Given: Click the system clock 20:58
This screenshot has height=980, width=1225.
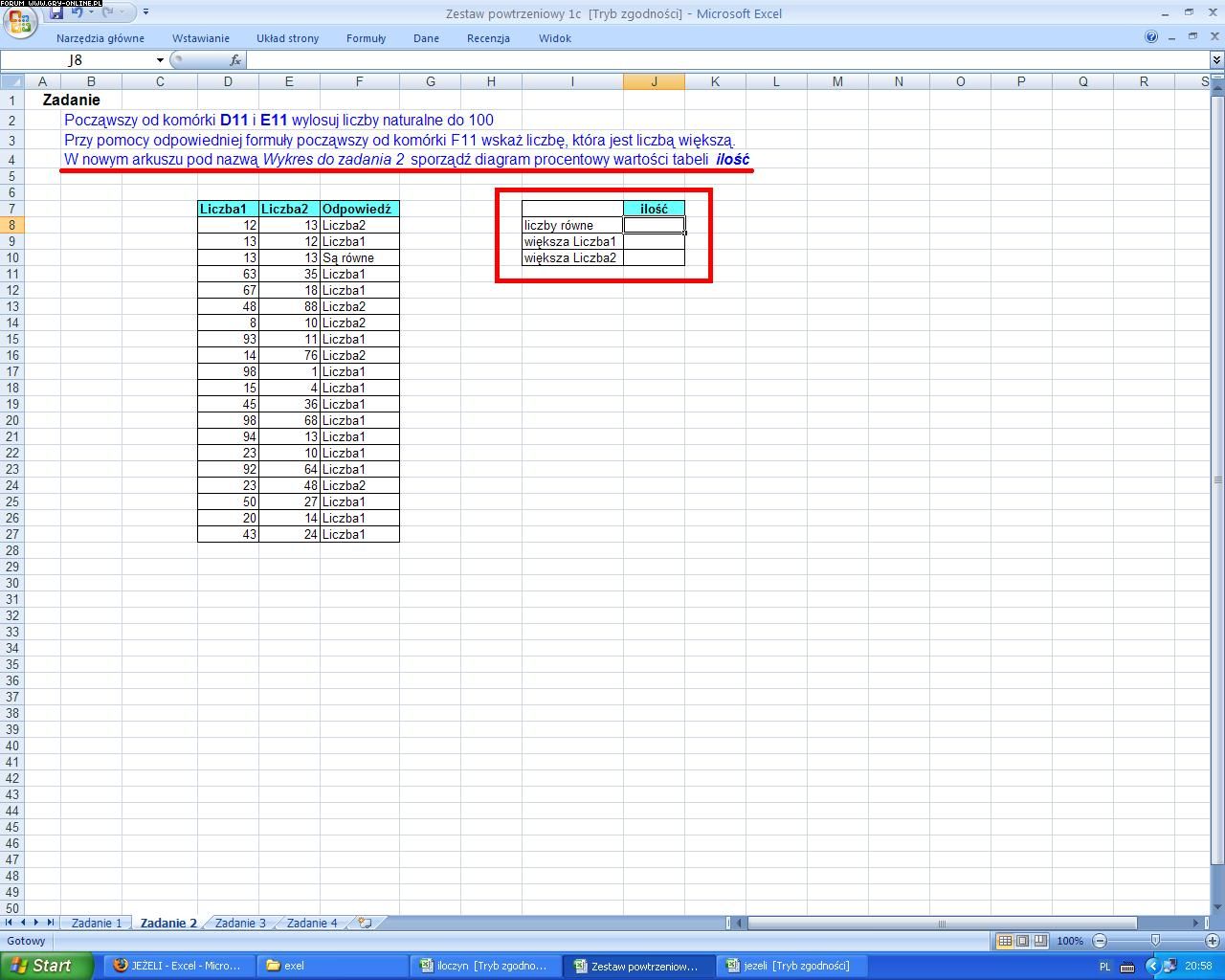Looking at the screenshot, I should 1198,967.
